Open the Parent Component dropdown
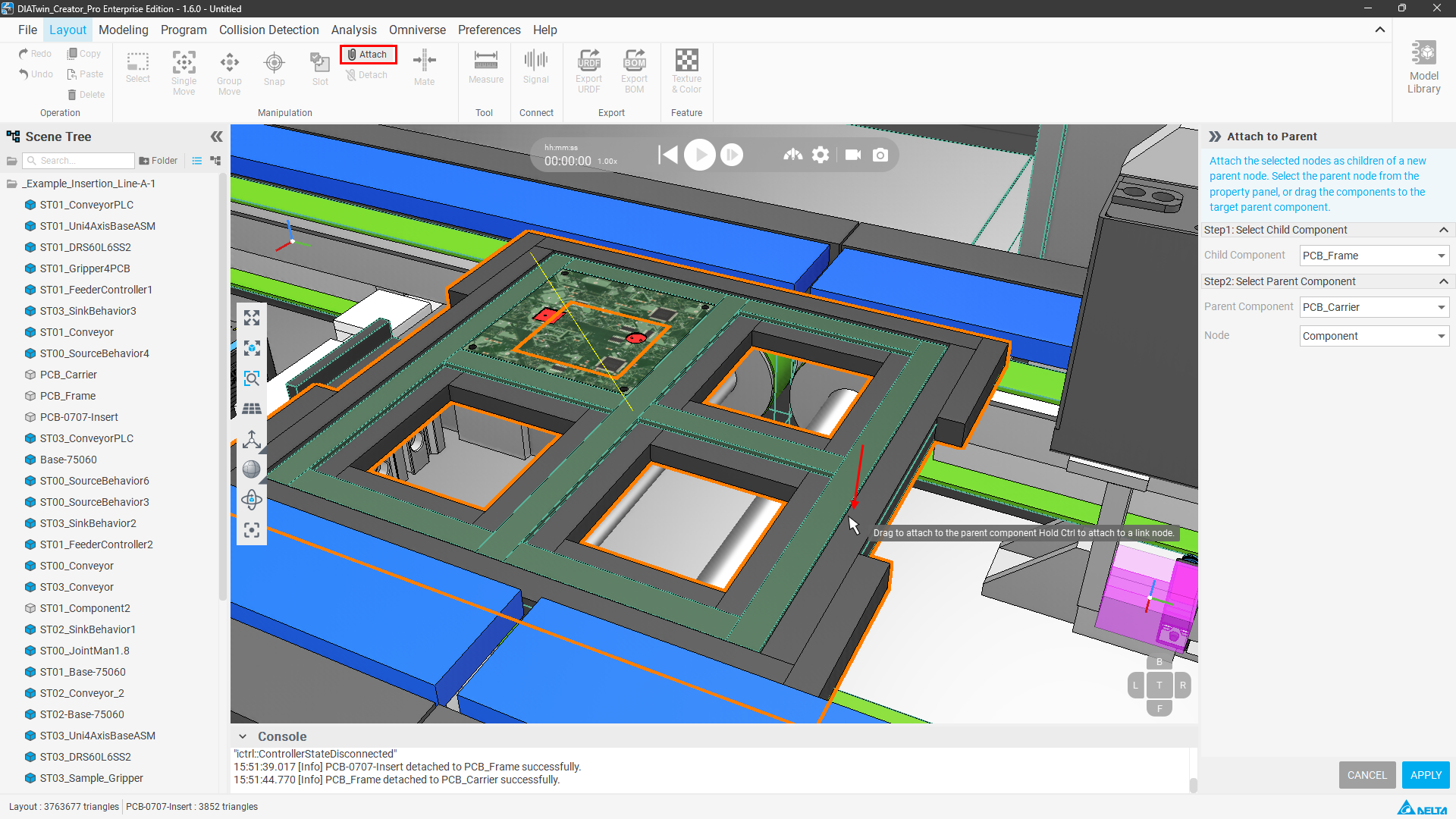1456x819 pixels. click(x=1374, y=307)
